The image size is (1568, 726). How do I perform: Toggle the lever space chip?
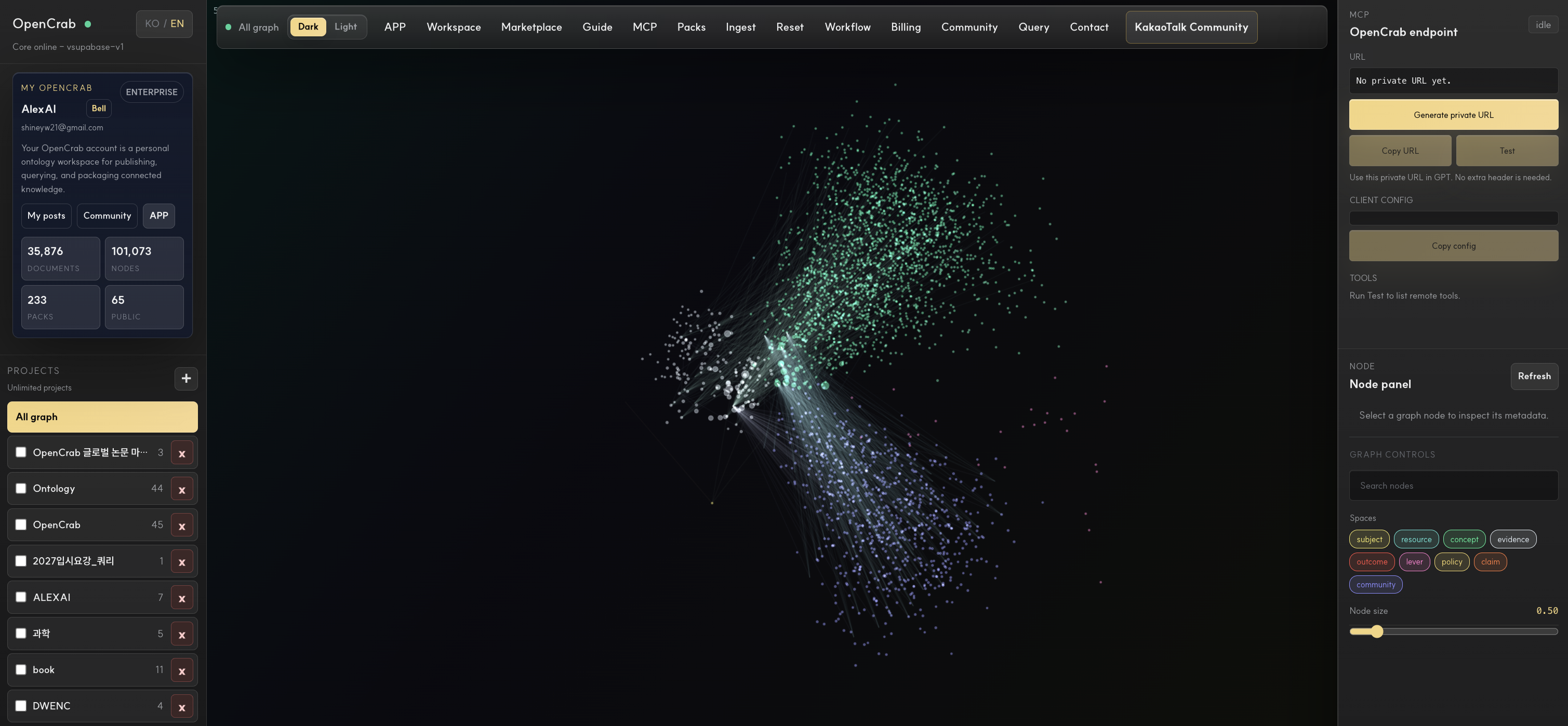click(x=1414, y=562)
